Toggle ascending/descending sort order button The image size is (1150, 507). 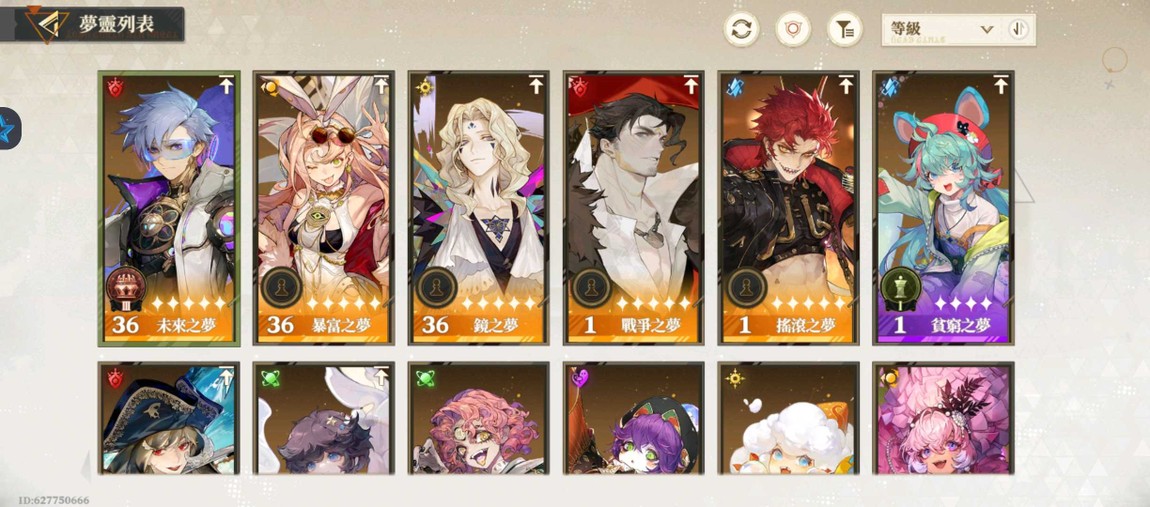[x=1019, y=29]
